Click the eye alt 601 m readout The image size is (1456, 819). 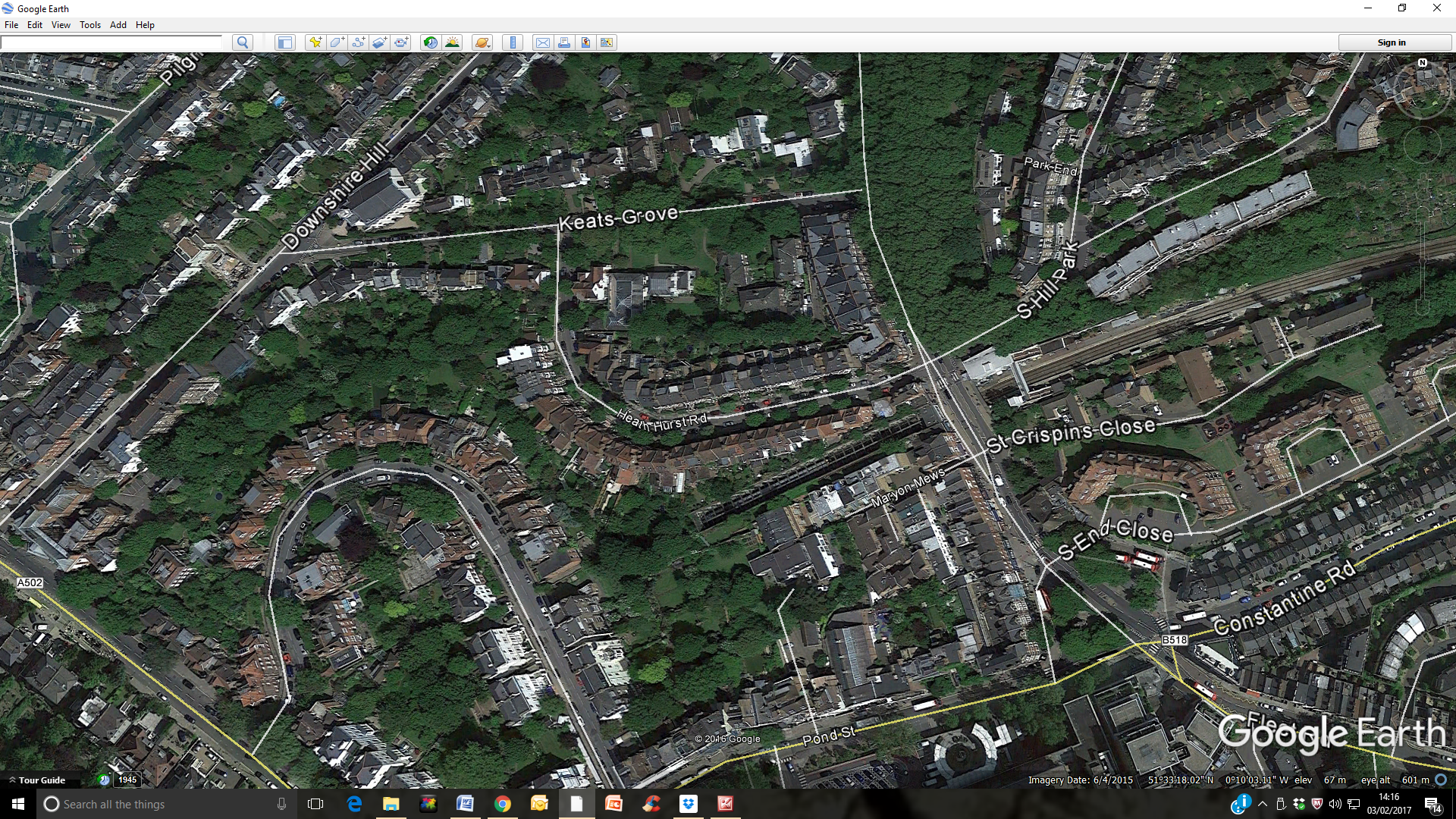click(x=1395, y=780)
